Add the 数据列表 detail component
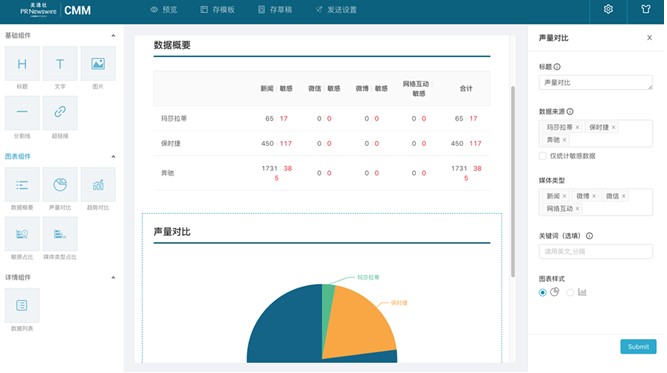This screenshot has width=667, height=373. (22, 305)
